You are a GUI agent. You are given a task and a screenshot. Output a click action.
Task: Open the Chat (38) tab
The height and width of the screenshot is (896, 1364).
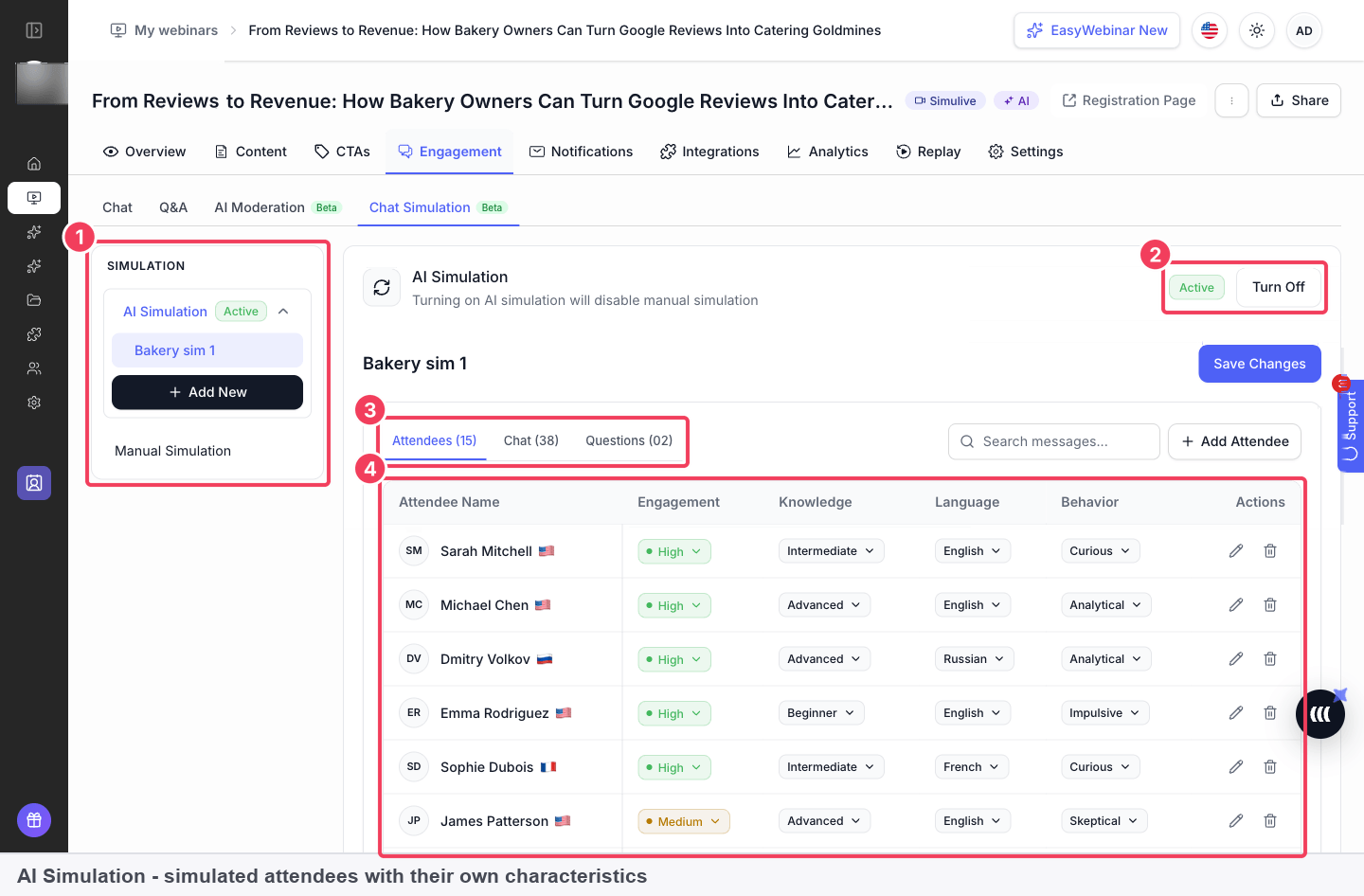pyautogui.click(x=531, y=440)
